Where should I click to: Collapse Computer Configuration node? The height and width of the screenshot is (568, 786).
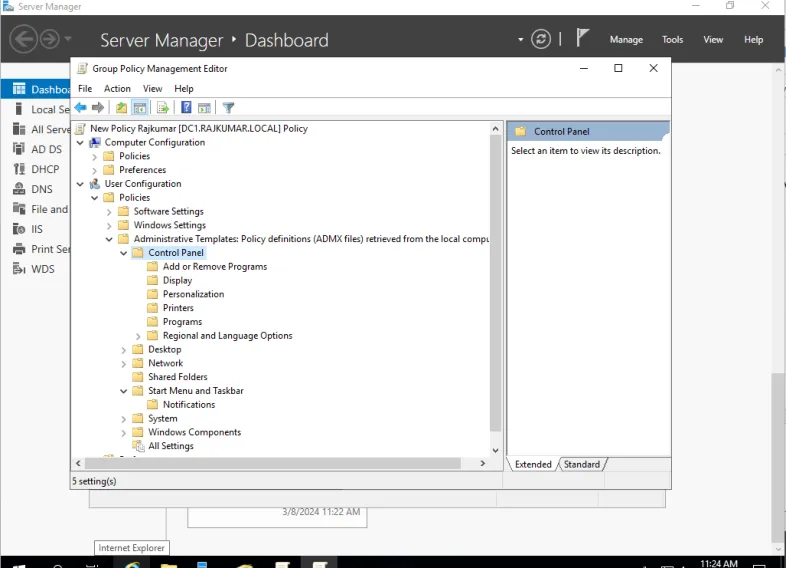[x=80, y=143]
